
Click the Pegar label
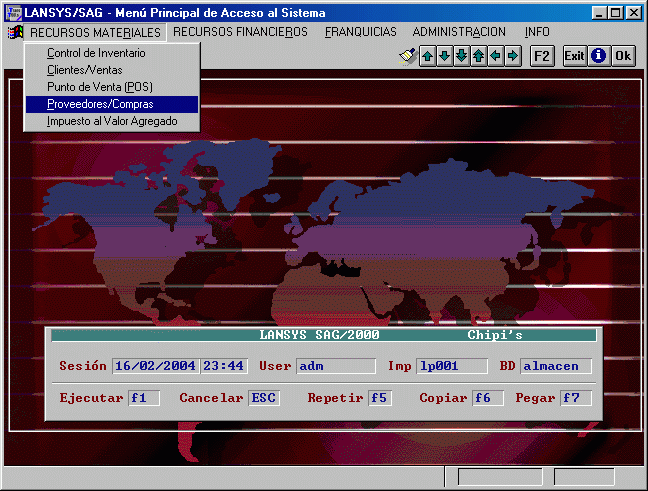click(x=535, y=398)
